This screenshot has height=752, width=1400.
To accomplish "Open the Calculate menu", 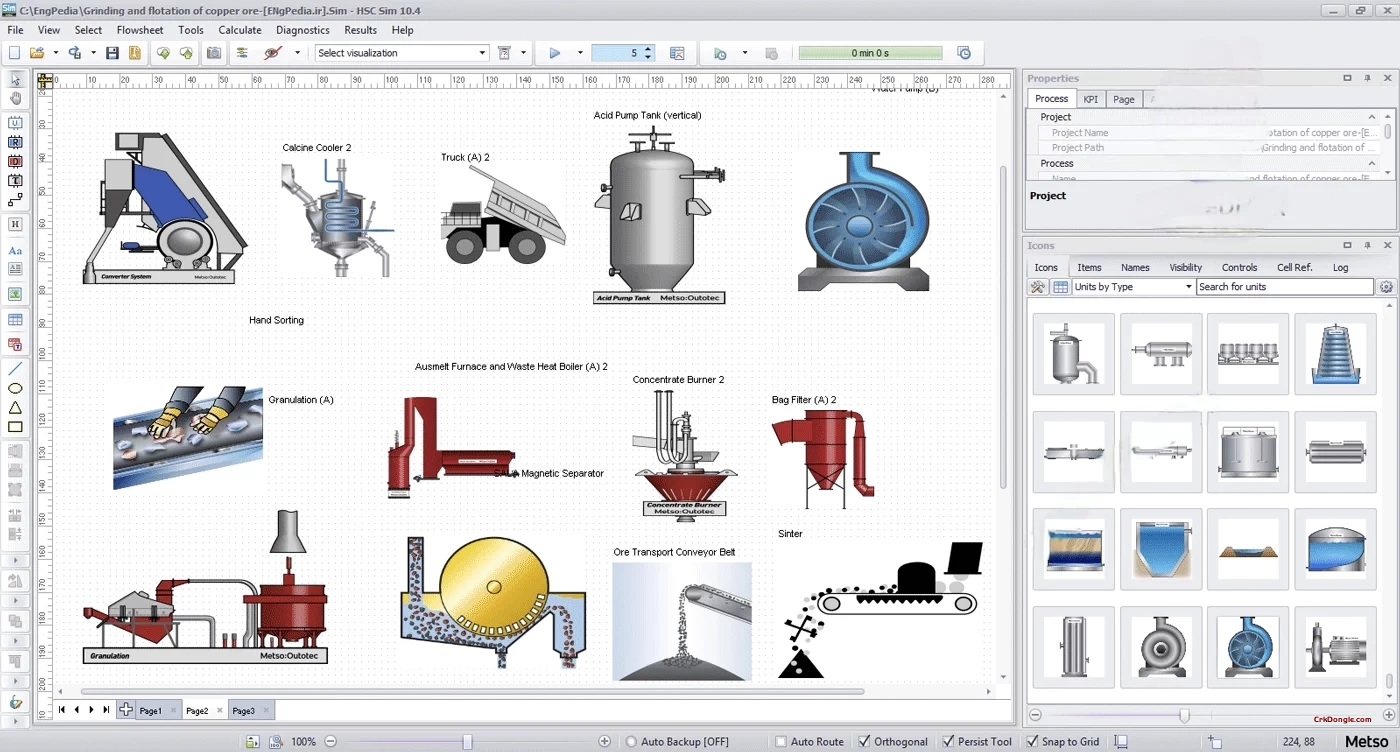I will [239, 30].
